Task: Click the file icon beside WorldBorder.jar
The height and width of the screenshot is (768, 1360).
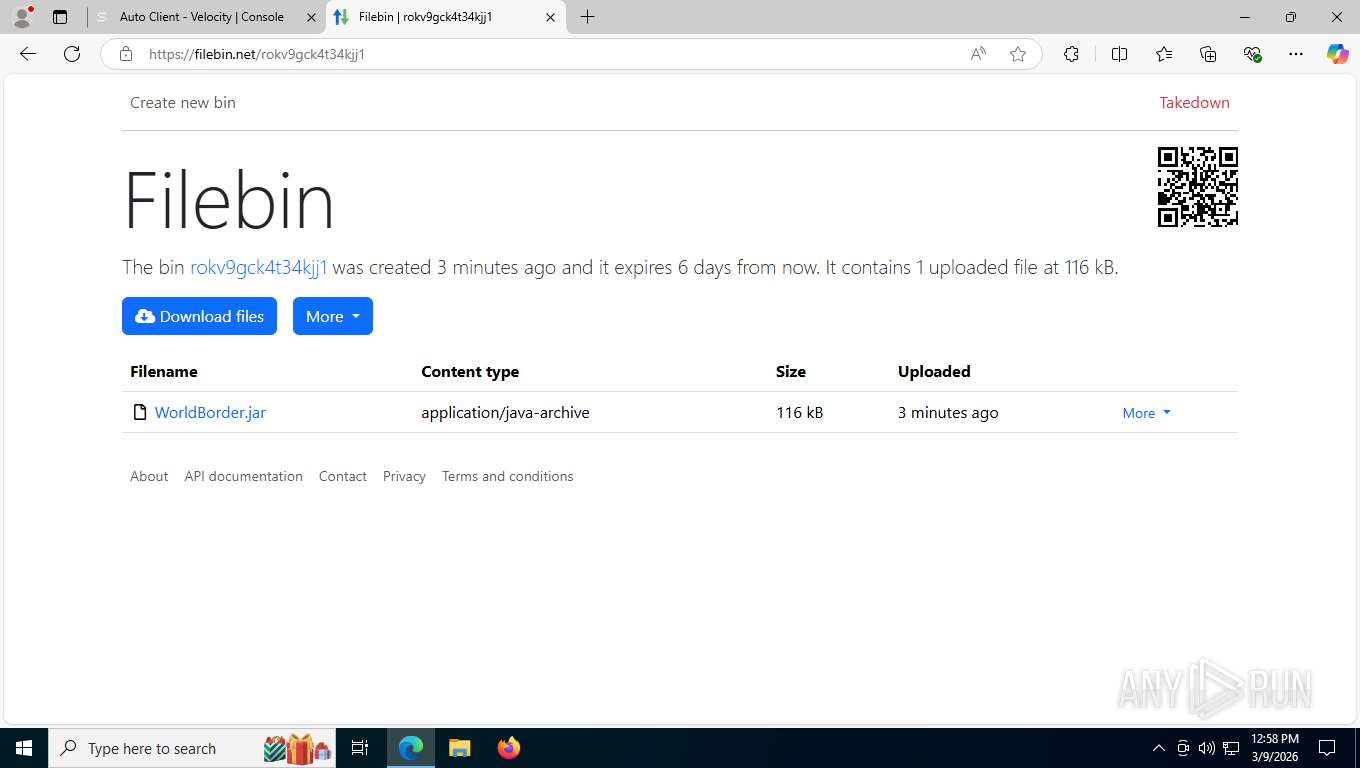Action: click(140, 412)
